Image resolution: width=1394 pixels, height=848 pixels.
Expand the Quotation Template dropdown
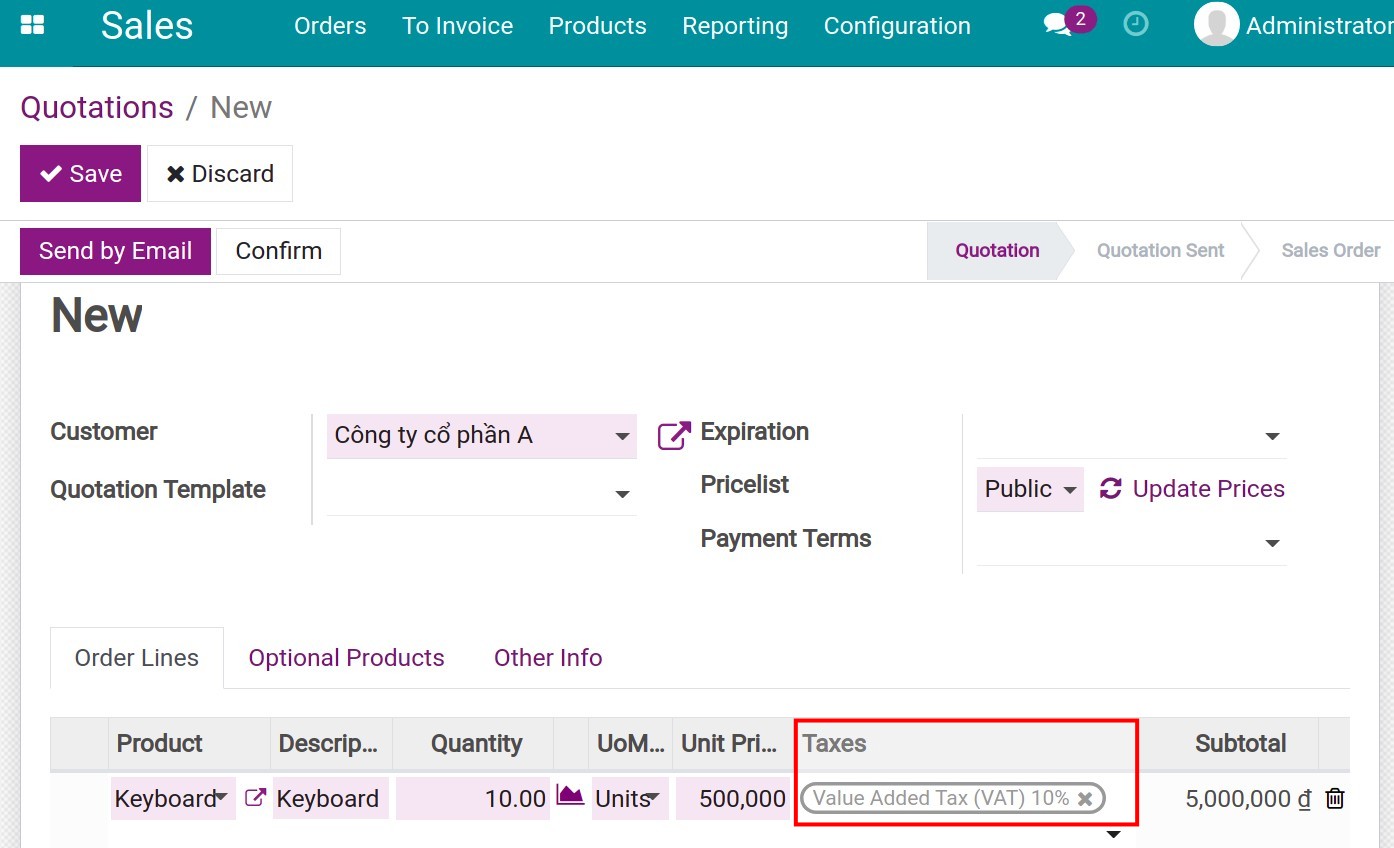point(622,494)
